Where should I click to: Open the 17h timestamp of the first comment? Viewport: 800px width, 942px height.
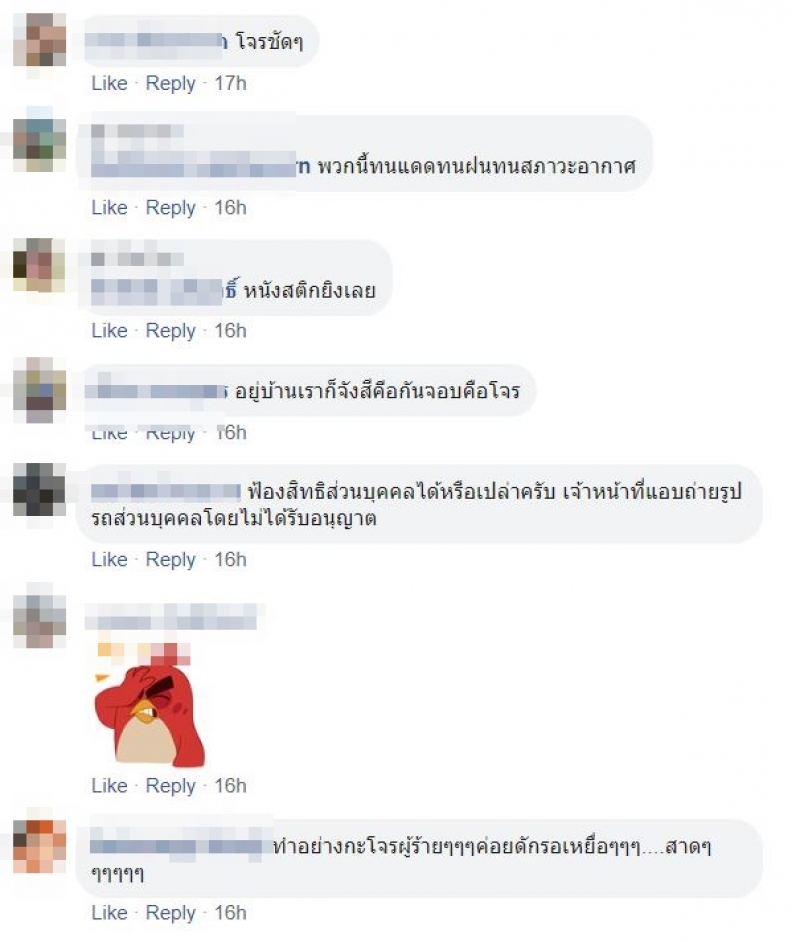pos(231,83)
